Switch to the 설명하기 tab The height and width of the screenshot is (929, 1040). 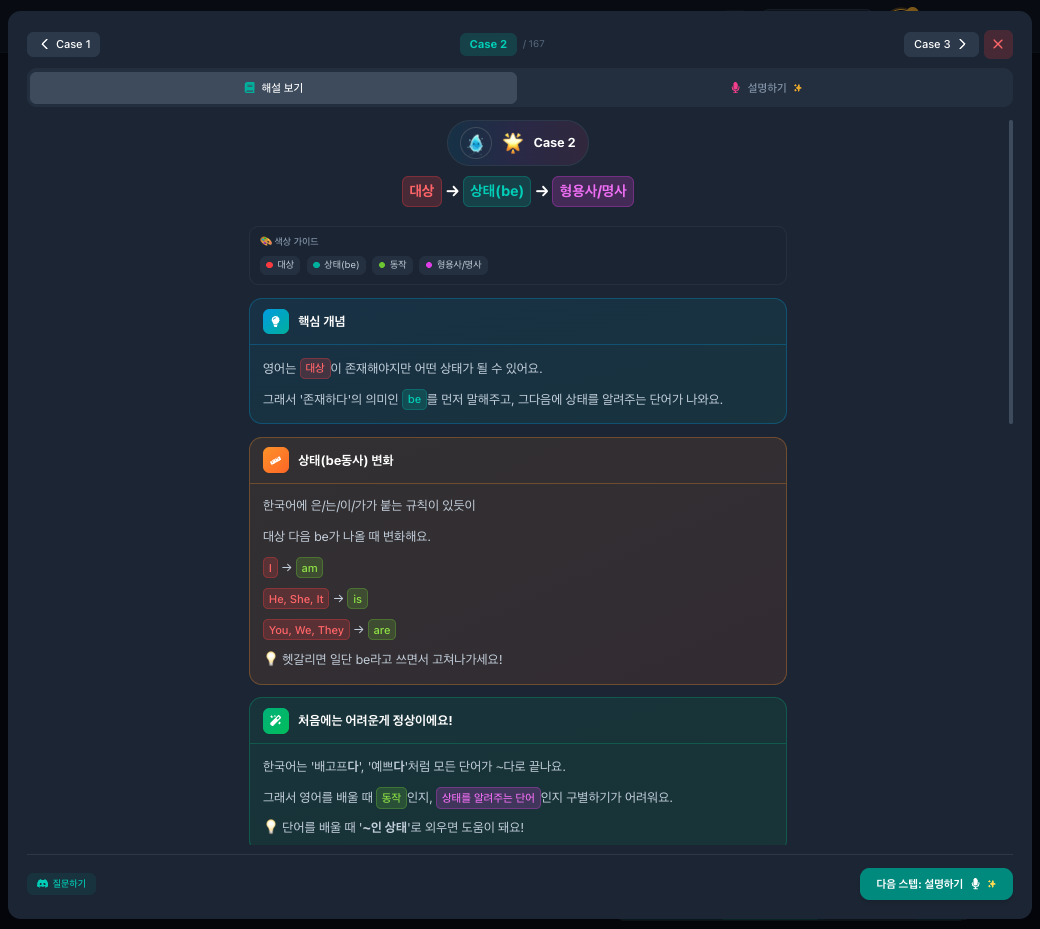click(765, 88)
